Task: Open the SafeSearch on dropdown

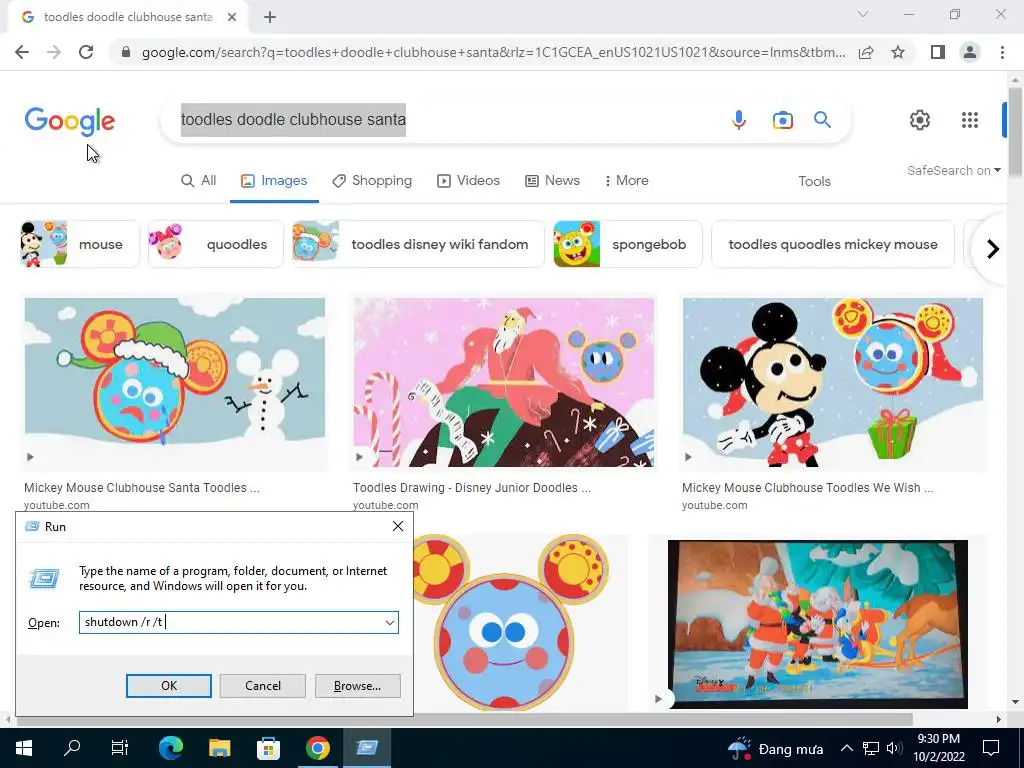Action: coord(953,170)
